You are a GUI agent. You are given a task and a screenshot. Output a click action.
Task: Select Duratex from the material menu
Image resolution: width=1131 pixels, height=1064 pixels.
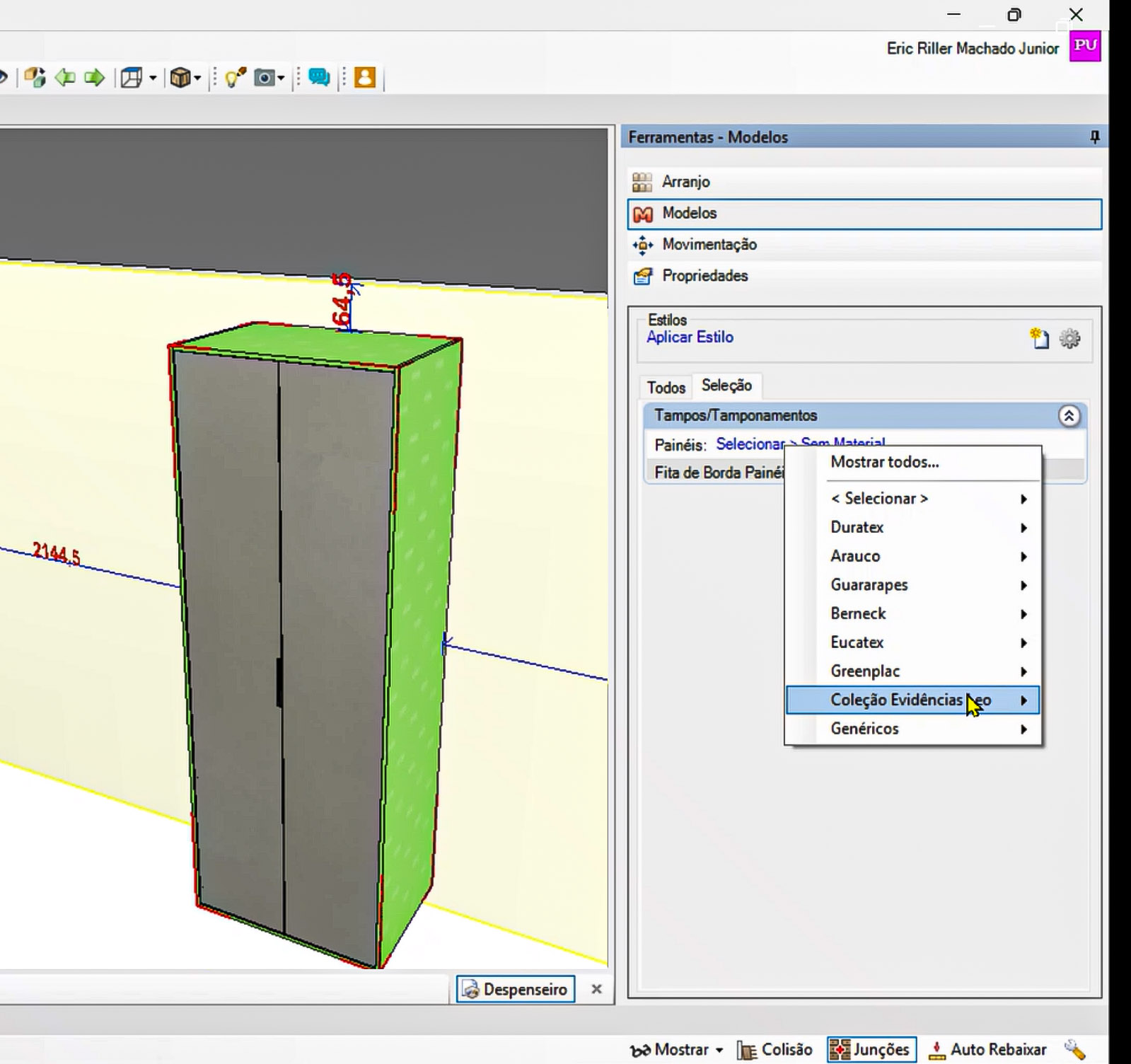(857, 527)
